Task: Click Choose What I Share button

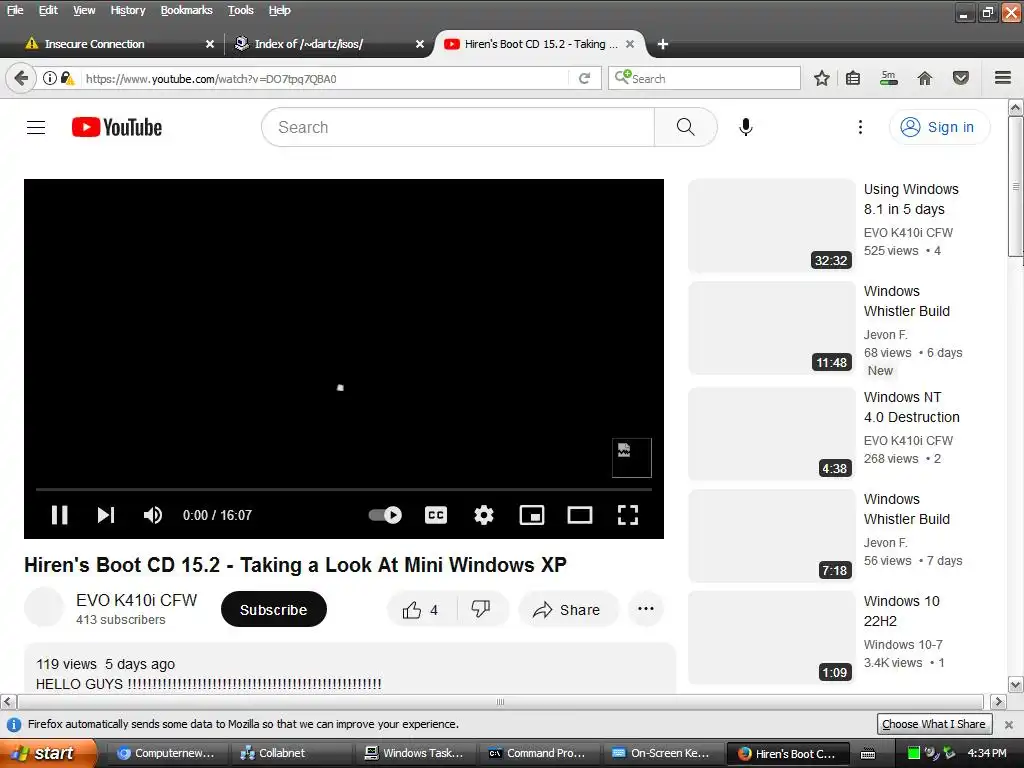Action: tap(934, 724)
